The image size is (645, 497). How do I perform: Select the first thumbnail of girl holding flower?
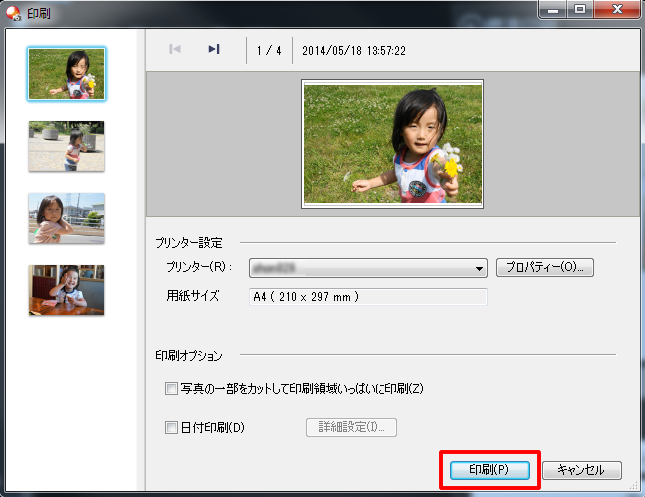(x=66, y=73)
